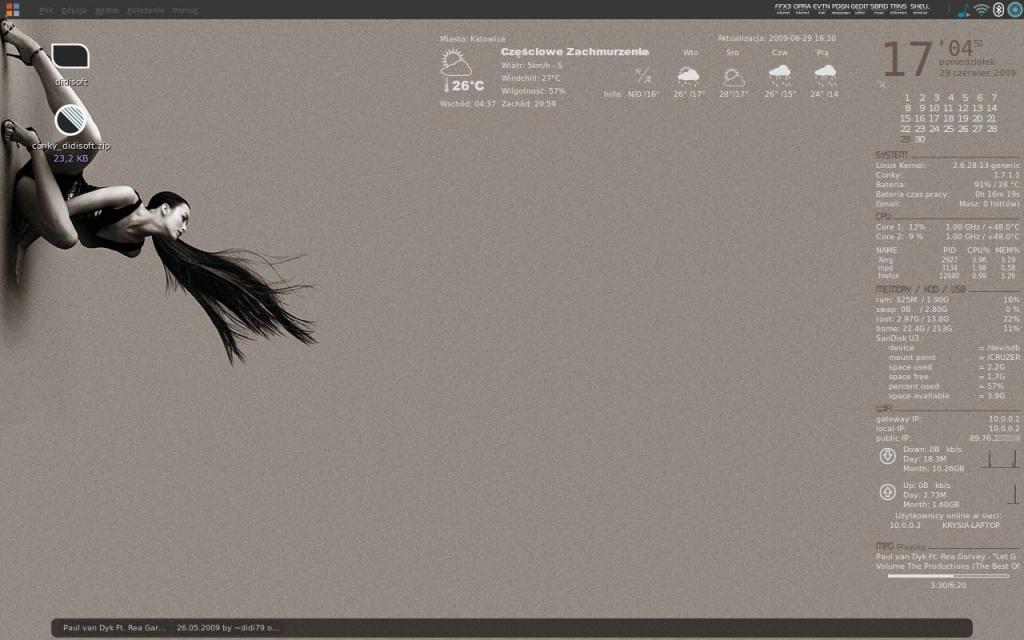Launch the FFX3 internet launcher
Screen dimensions: 1024x640
783,8
